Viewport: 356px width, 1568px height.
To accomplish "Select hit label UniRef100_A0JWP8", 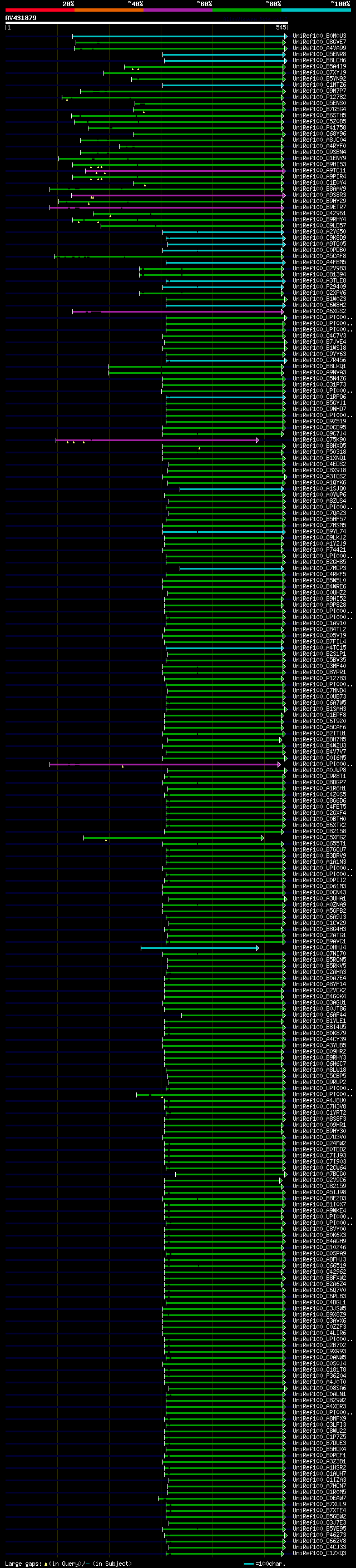I will point(319,770).
